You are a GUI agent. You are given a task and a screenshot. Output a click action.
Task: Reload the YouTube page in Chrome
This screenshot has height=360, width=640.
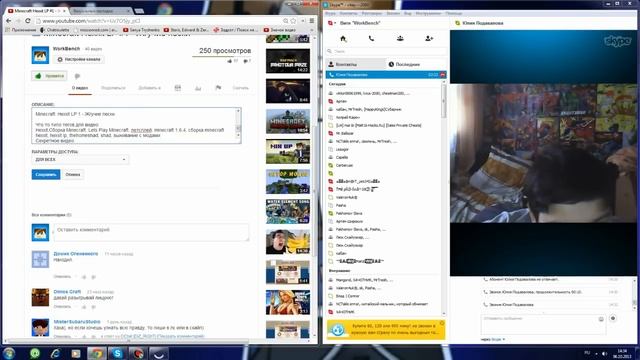coord(27,21)
